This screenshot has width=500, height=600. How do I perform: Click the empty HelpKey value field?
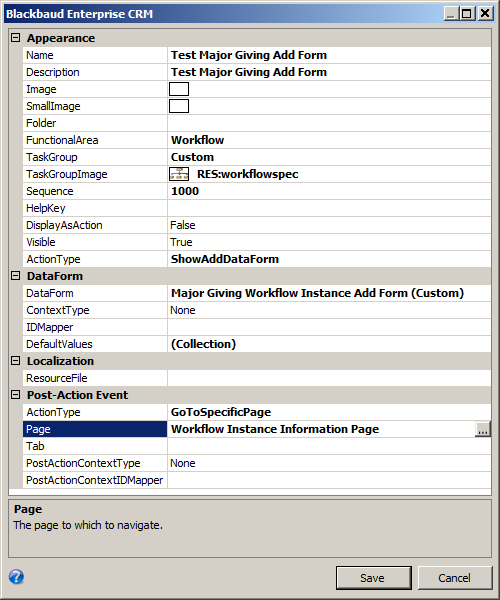329,208
